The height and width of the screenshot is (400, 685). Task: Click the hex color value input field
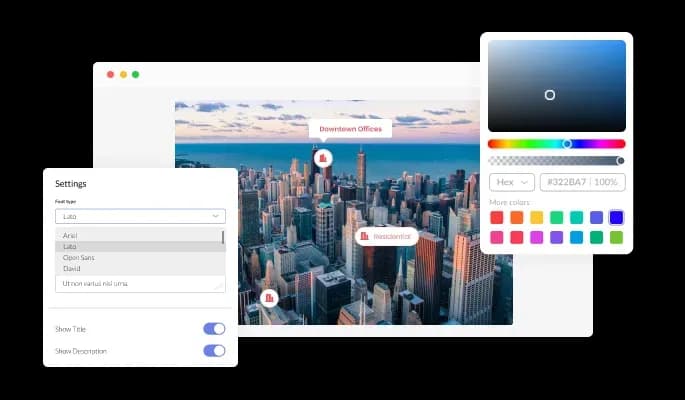[x=582, y=182]
